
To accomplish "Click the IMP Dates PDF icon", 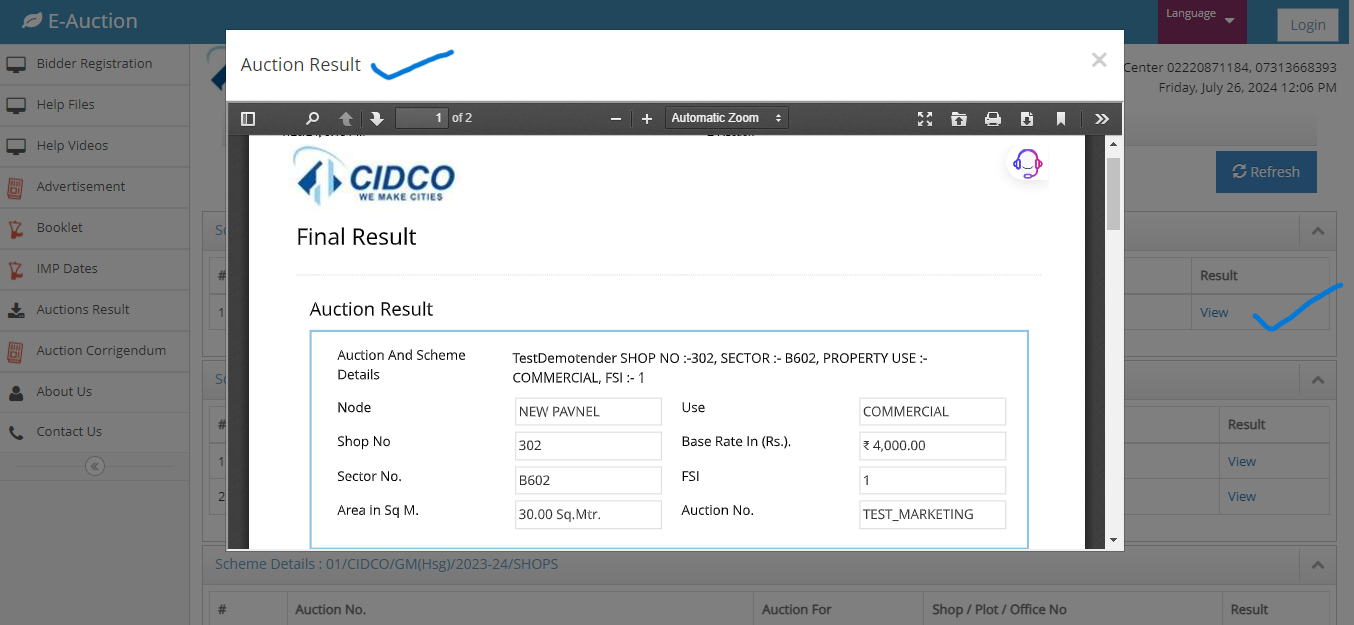I will click(x=15, y=270).
